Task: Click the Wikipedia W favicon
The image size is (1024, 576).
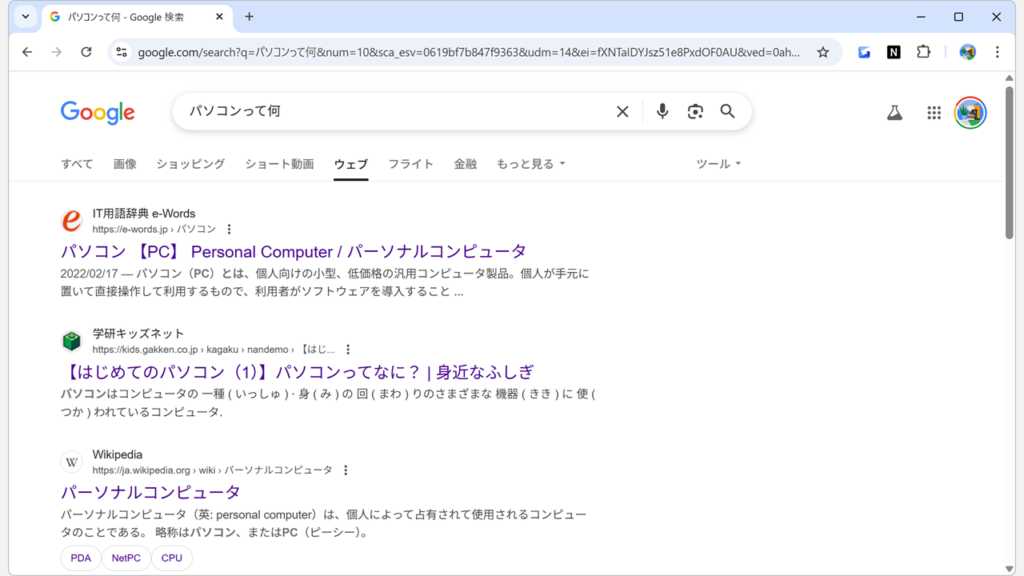Action: [72, 462]
